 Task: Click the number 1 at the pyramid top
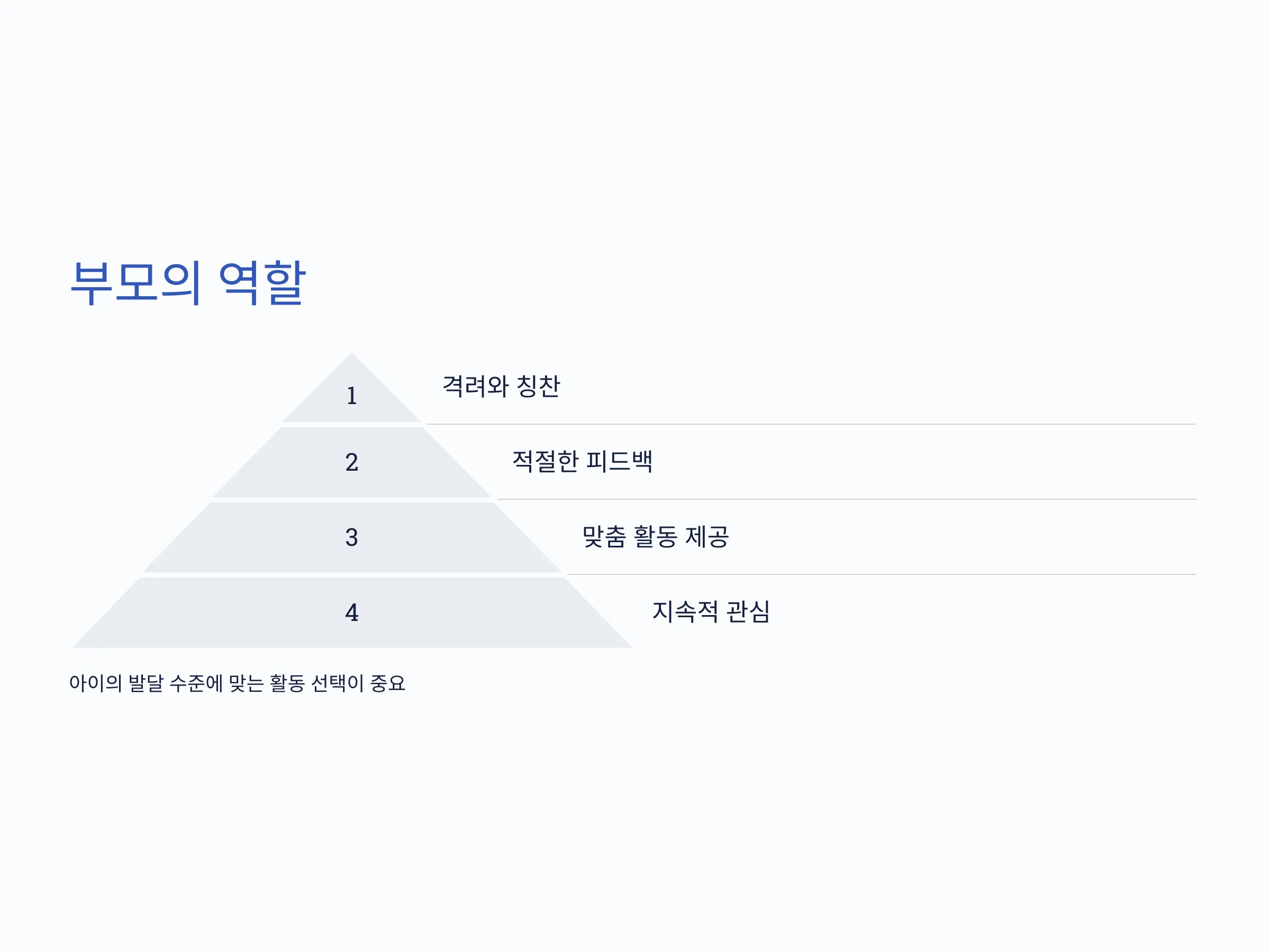coord(352,396)
